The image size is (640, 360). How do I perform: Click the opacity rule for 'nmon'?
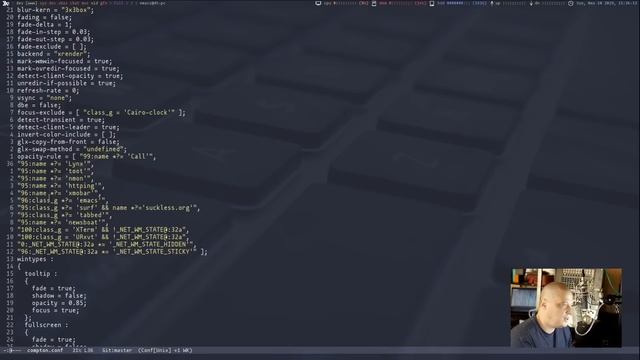click(55, 179)
